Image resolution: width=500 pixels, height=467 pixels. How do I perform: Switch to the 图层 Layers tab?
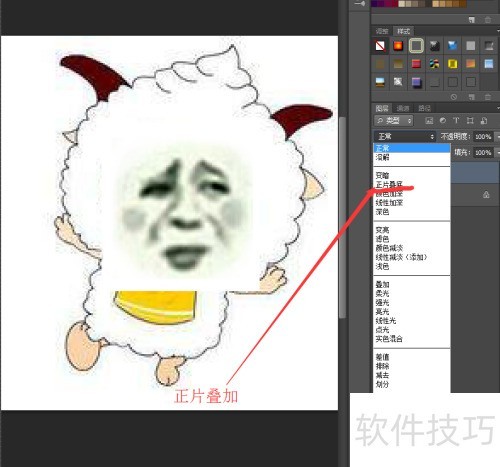pyautogui.click(x=382, y=108)
